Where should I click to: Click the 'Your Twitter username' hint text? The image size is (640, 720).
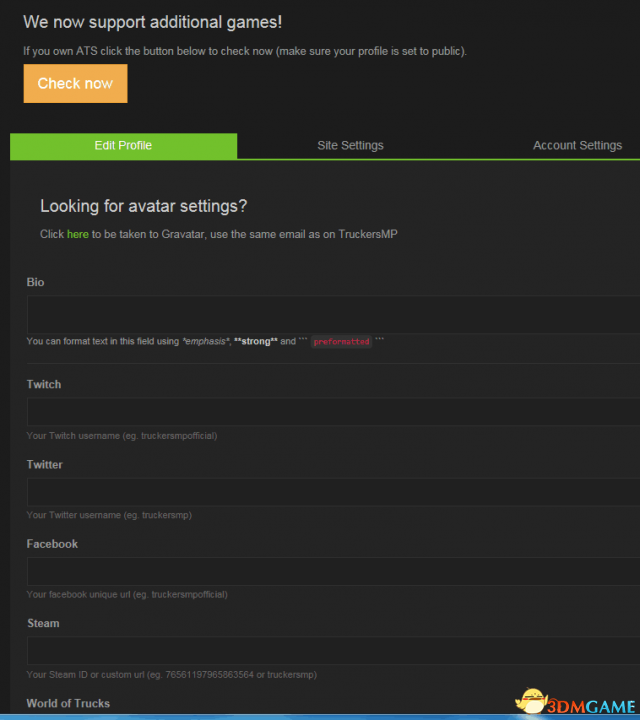pyautogui.click(x=109, y=515)
